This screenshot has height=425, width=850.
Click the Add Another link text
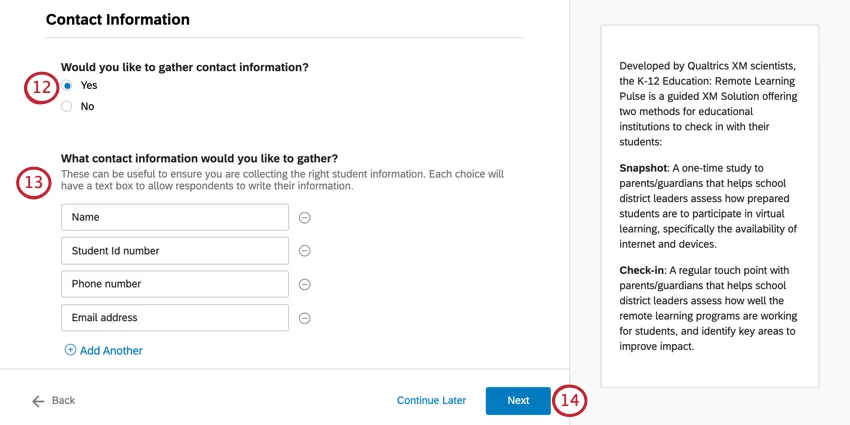click(111, 351)
